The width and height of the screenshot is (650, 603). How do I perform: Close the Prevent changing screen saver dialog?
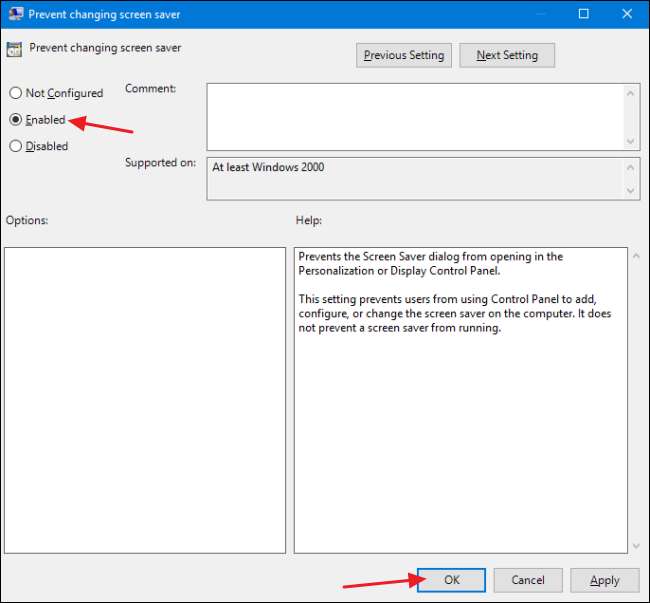click(x=627, y=14)
